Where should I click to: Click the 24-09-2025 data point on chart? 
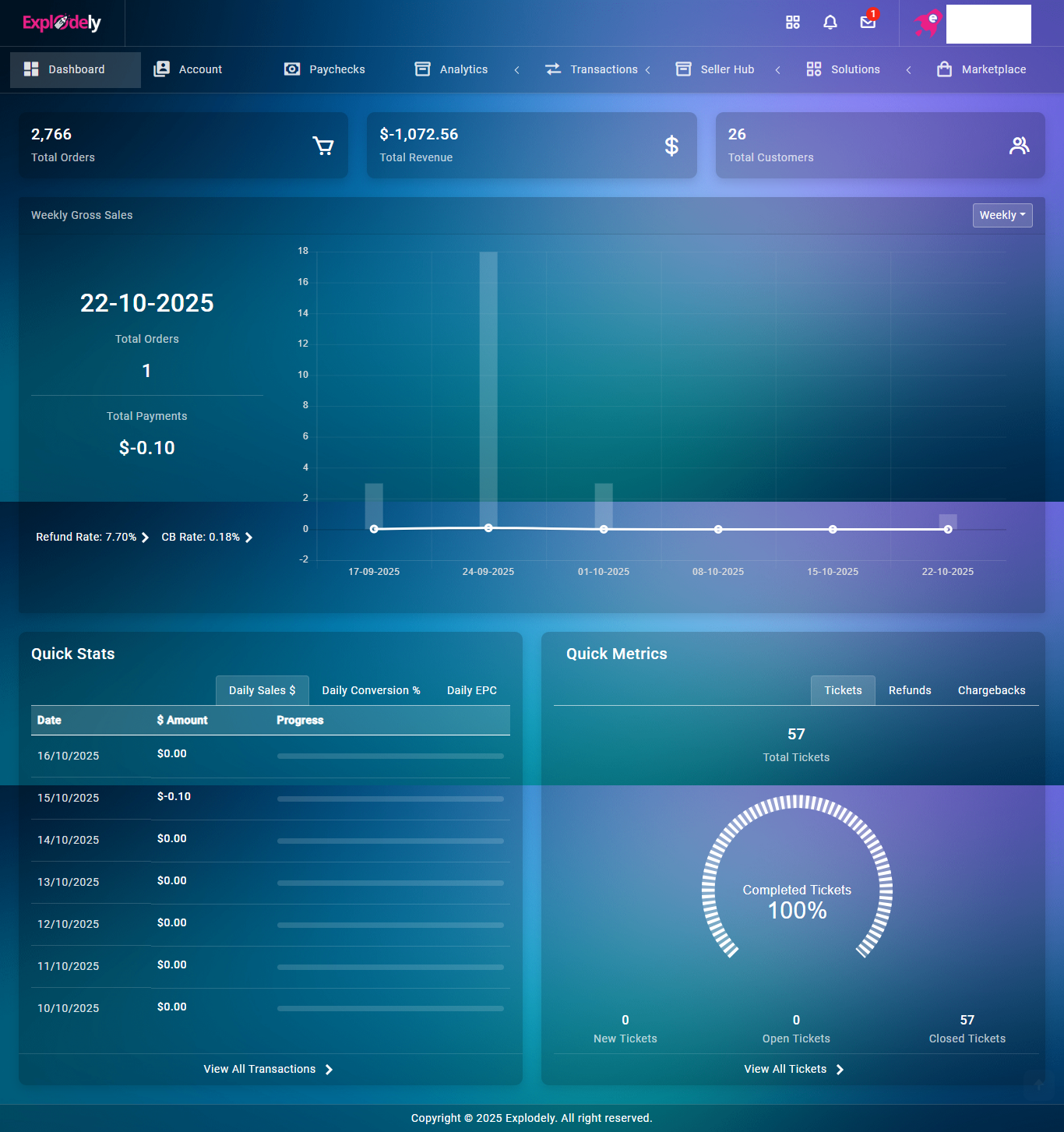coord(488,528)
